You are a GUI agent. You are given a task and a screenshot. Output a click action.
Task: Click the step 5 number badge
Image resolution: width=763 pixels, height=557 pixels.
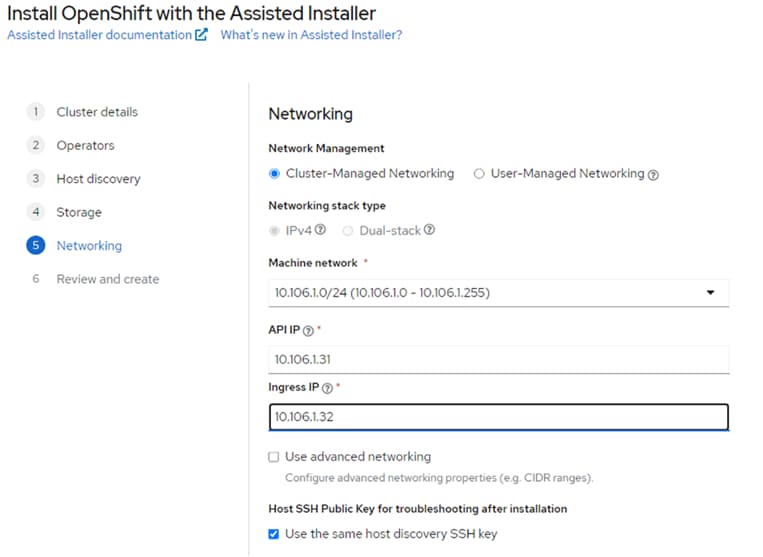36,245
